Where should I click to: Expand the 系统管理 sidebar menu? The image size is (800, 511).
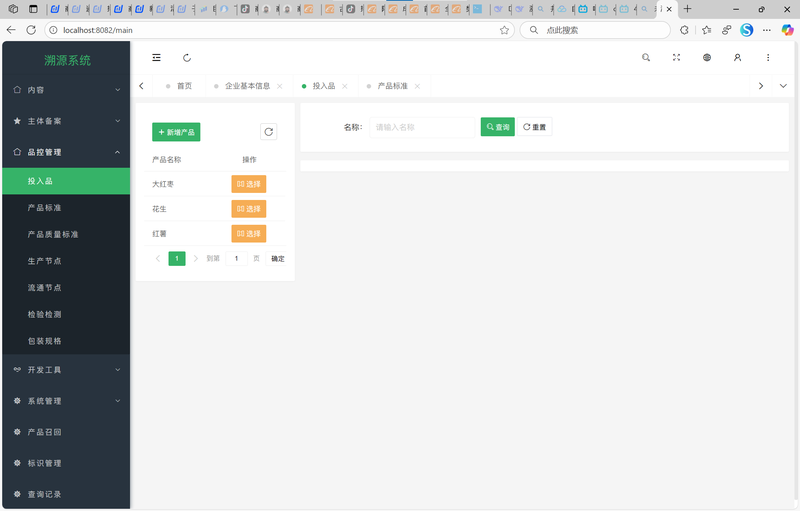(x=66, y=401)
